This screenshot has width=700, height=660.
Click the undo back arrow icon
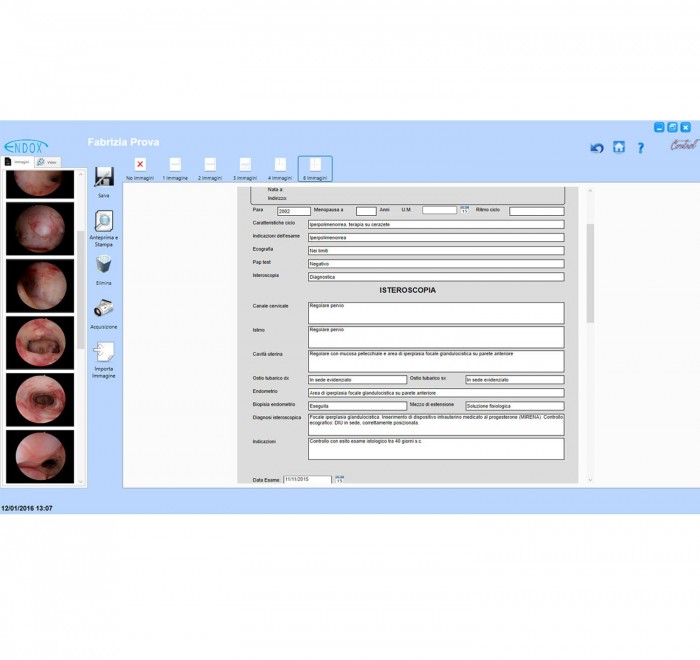[x=597, y=148]
